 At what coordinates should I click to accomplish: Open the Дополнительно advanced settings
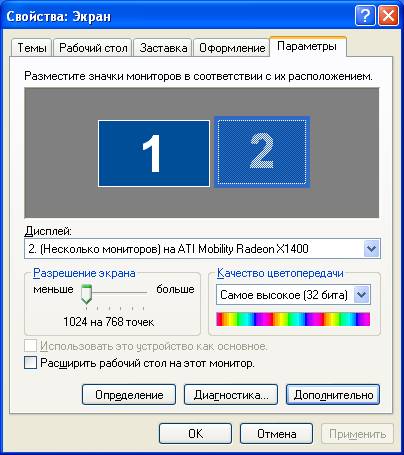pos(333,395)
